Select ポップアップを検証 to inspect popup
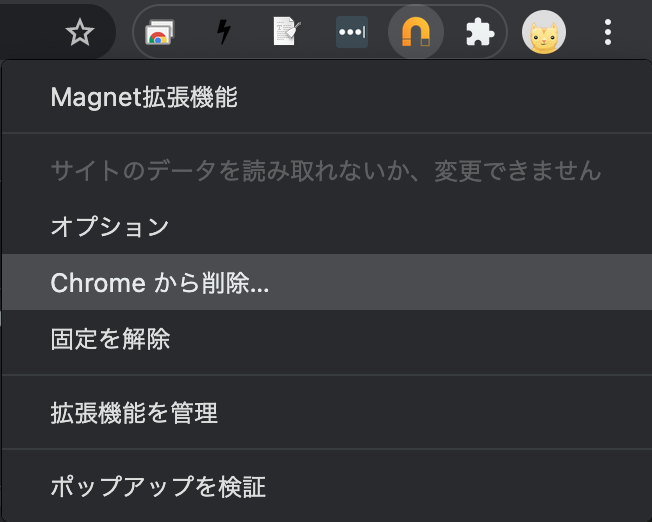The width and height of the screenshot is (652, 522). [327, 487]
